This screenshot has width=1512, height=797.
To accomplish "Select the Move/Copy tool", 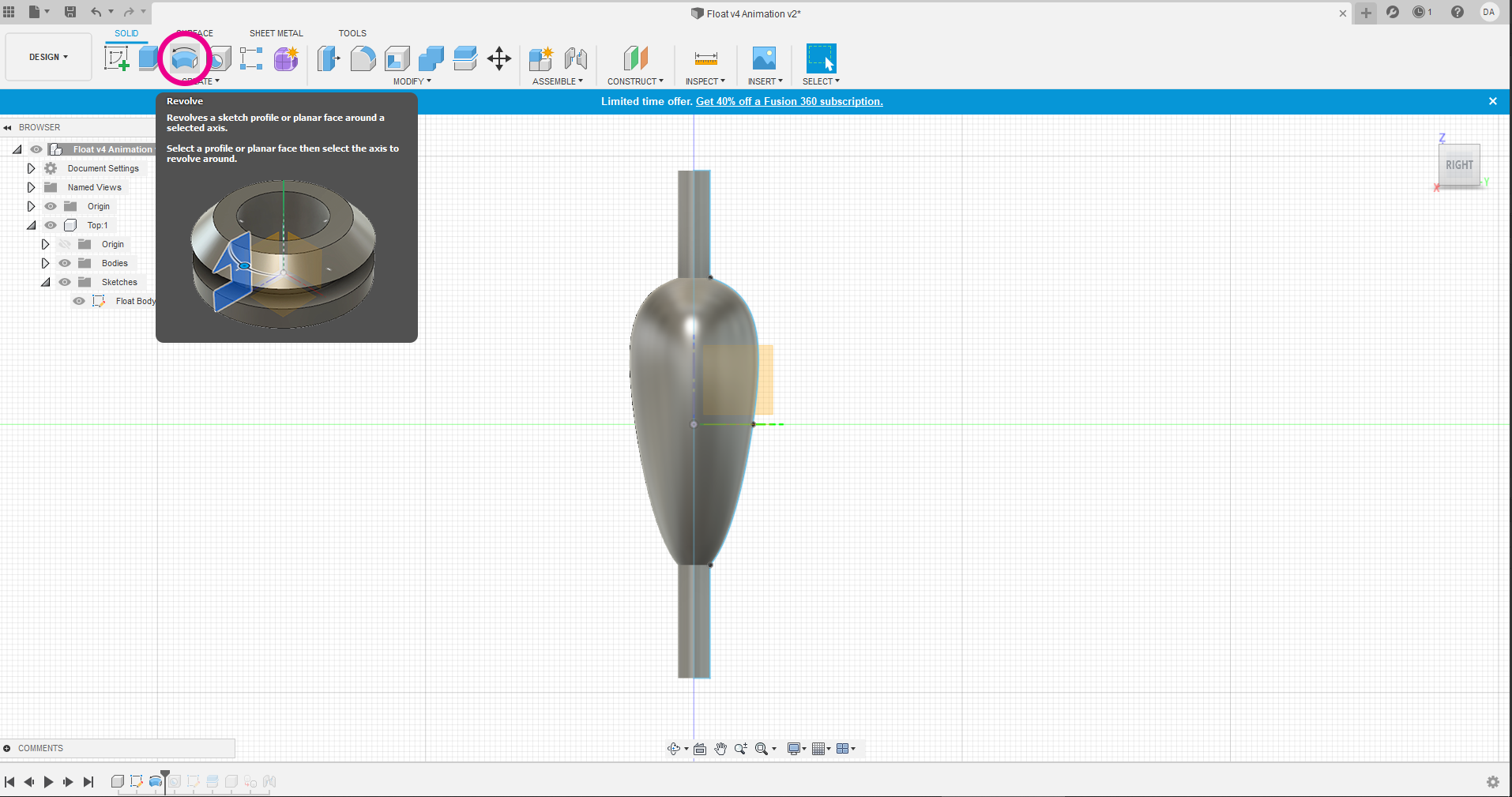I will pyautogui.click(x=499, y=58).
